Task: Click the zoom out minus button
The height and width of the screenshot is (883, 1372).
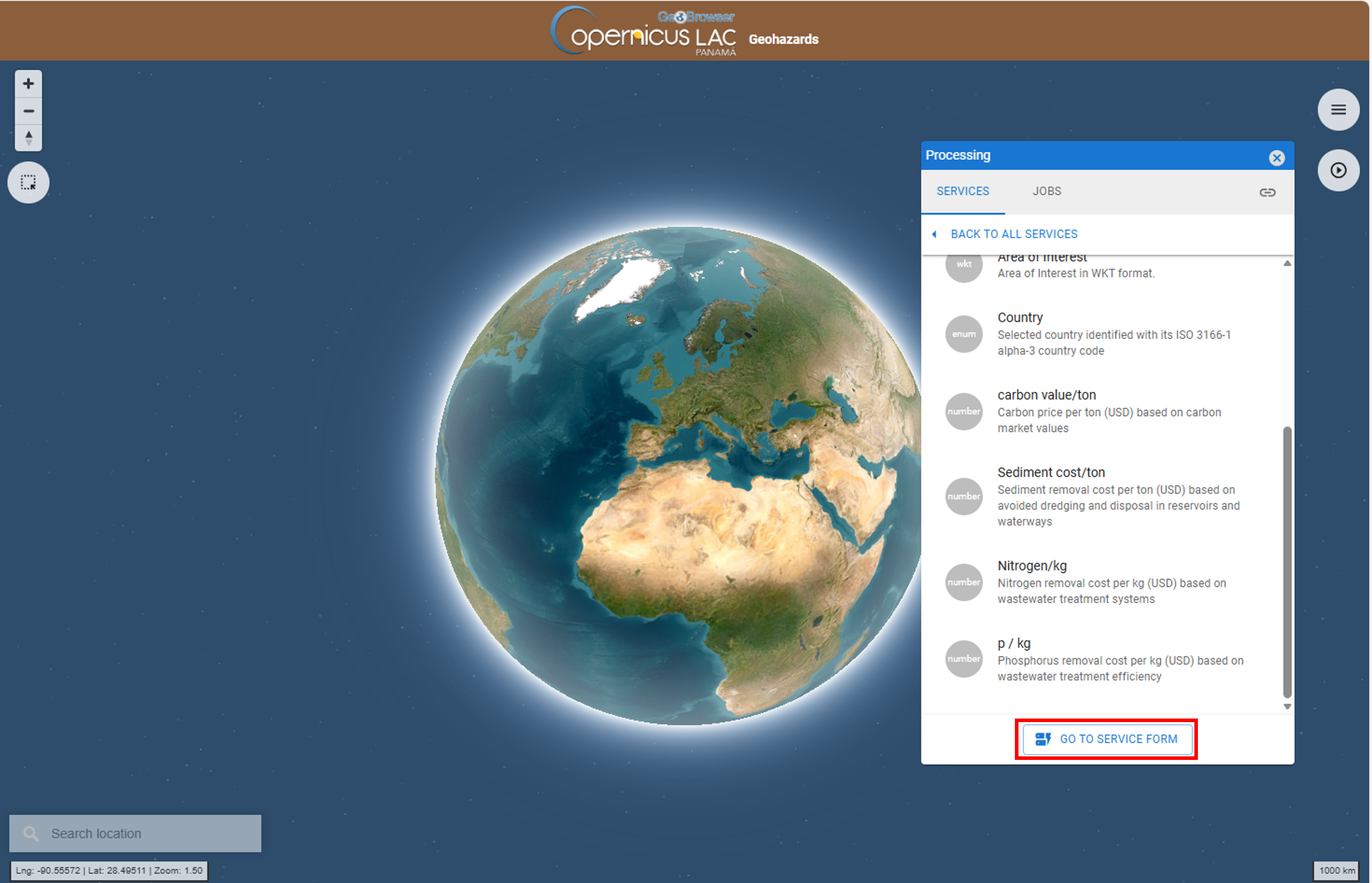Action: pyautogui.click(x=28, y=111)
